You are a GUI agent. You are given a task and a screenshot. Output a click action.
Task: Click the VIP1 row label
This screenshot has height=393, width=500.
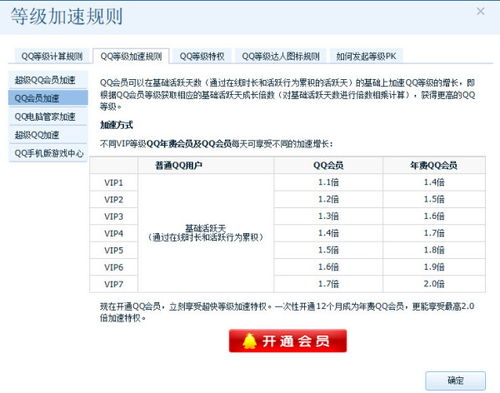(x=114, y=183)
